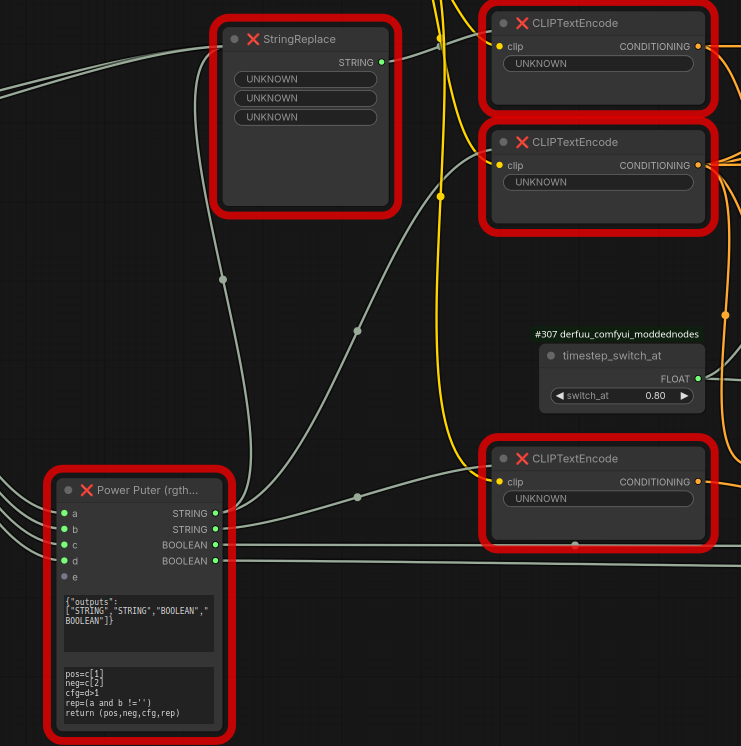This screenshot has height=746, width=741.
Task: Click the STRING output port of StringReplace
Action: point(382,62)
